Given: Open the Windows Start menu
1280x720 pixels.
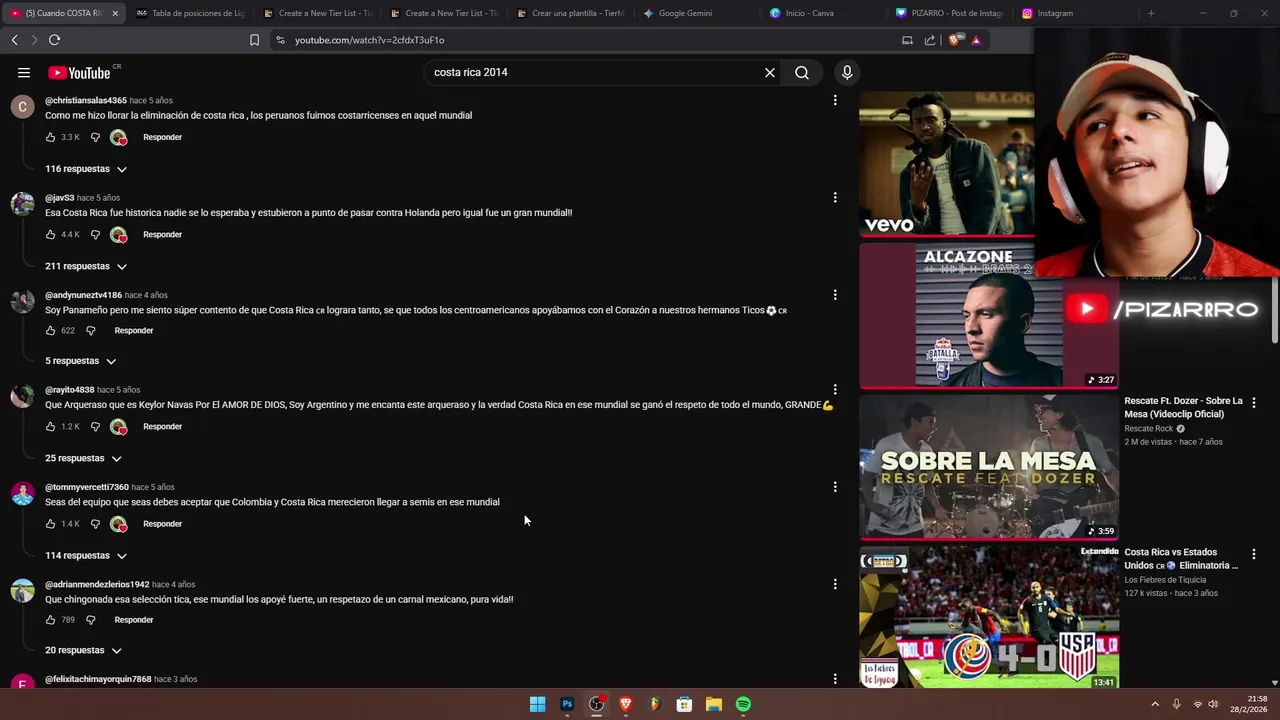Looking at the screenshot, I should [x=537, y=704].
